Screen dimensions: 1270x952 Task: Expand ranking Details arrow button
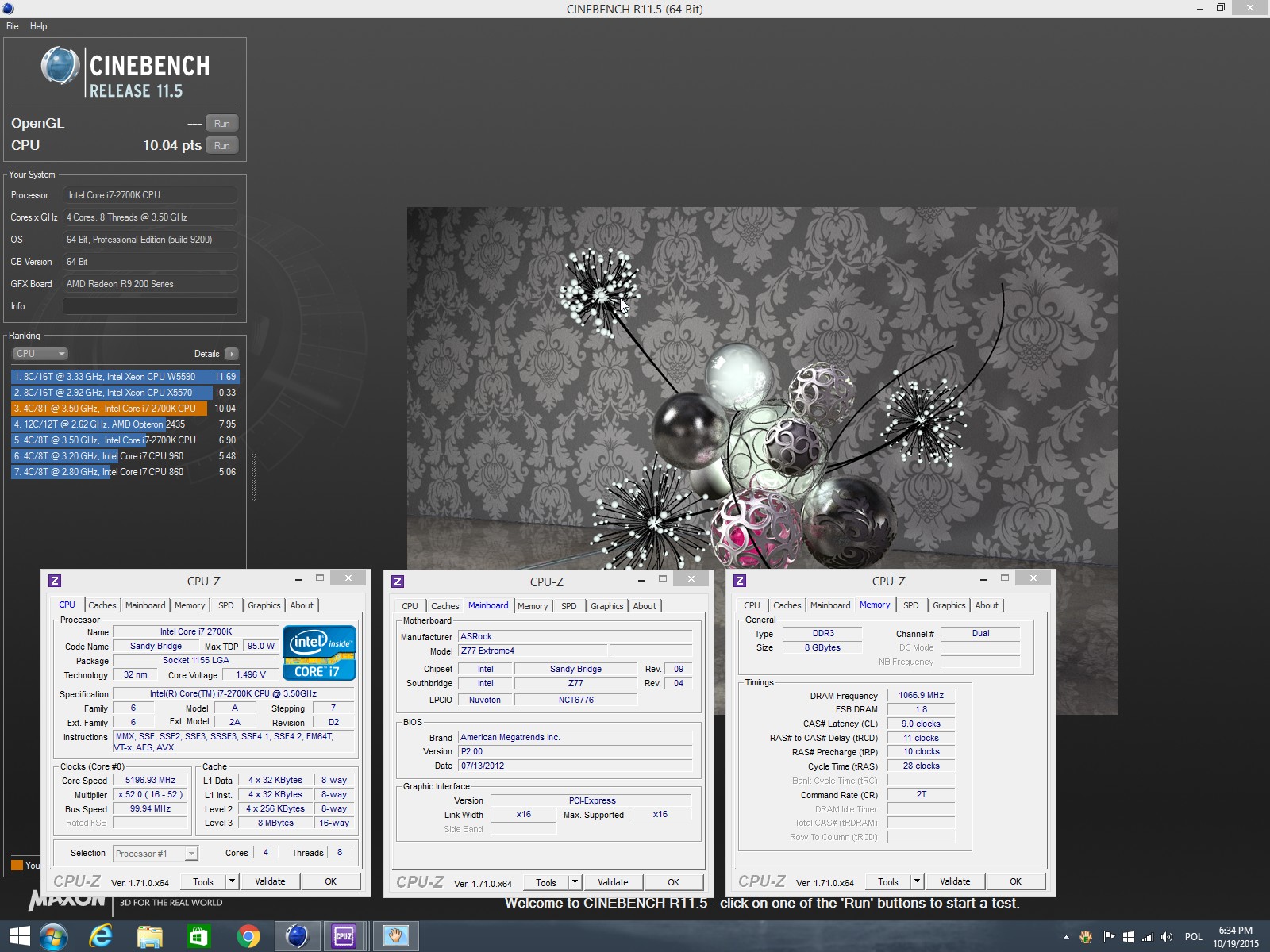231,354
